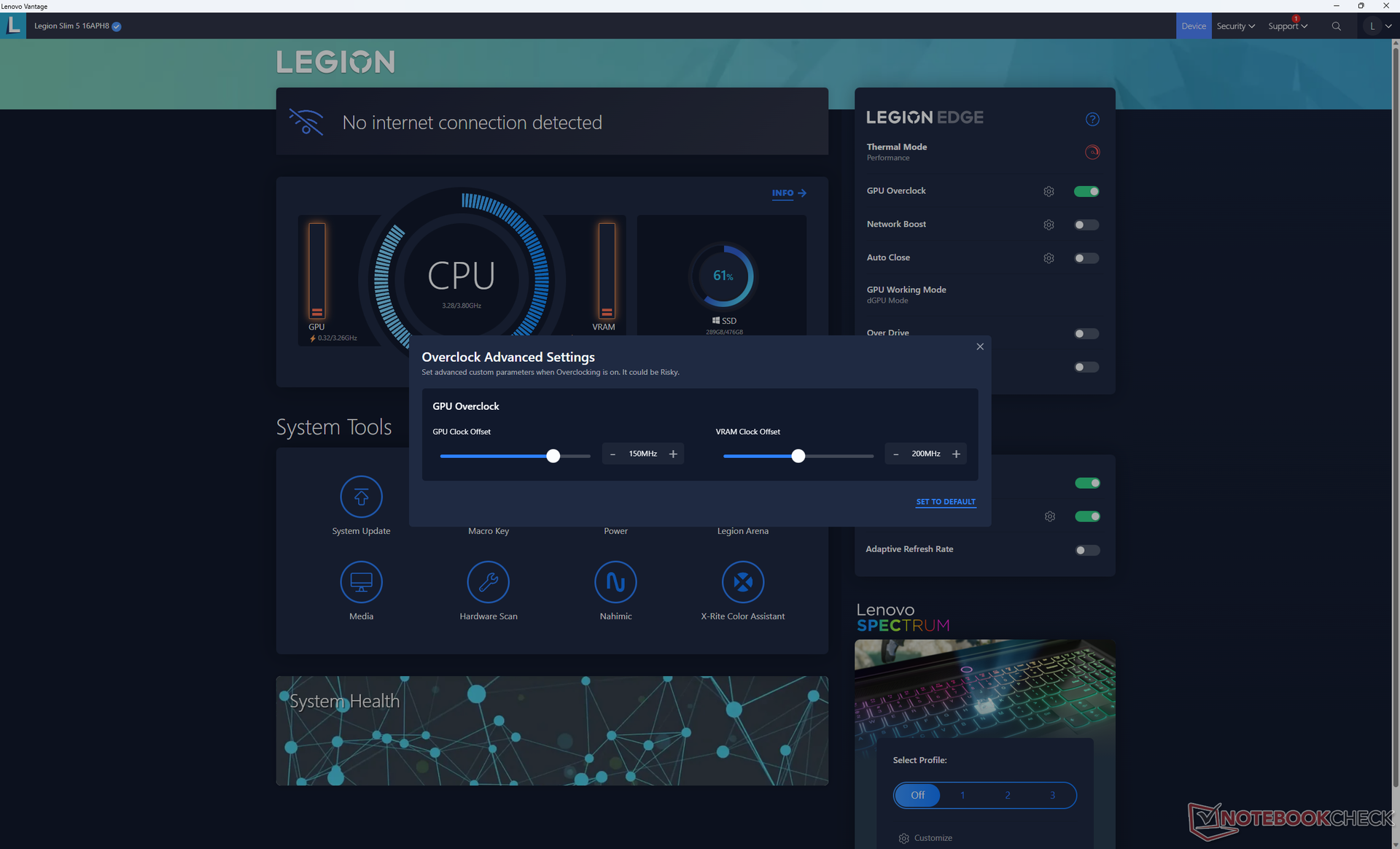The width and height of the screenshot is (1400, 849).
Task: Expand the Support dropdown menu
Action: (1287, 26)
